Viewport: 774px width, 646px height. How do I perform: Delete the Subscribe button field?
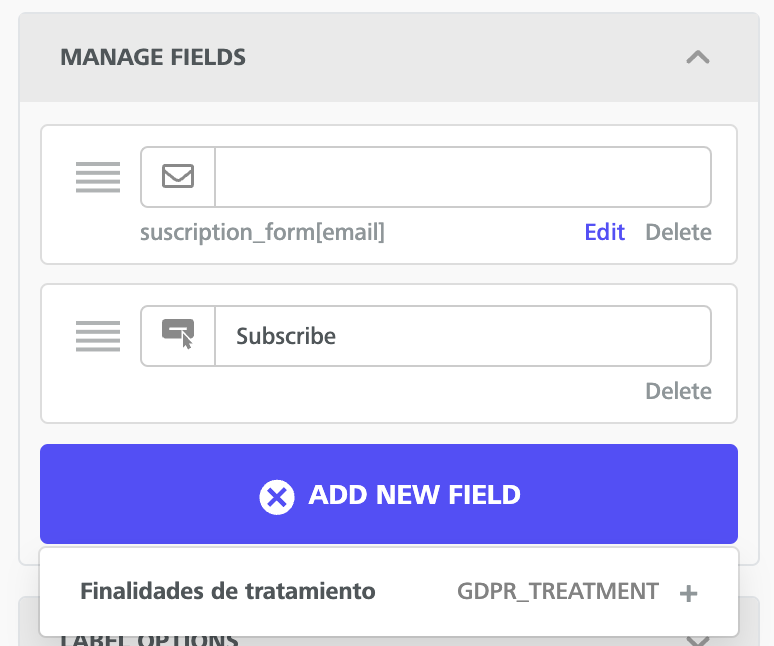tap(678, 391)
